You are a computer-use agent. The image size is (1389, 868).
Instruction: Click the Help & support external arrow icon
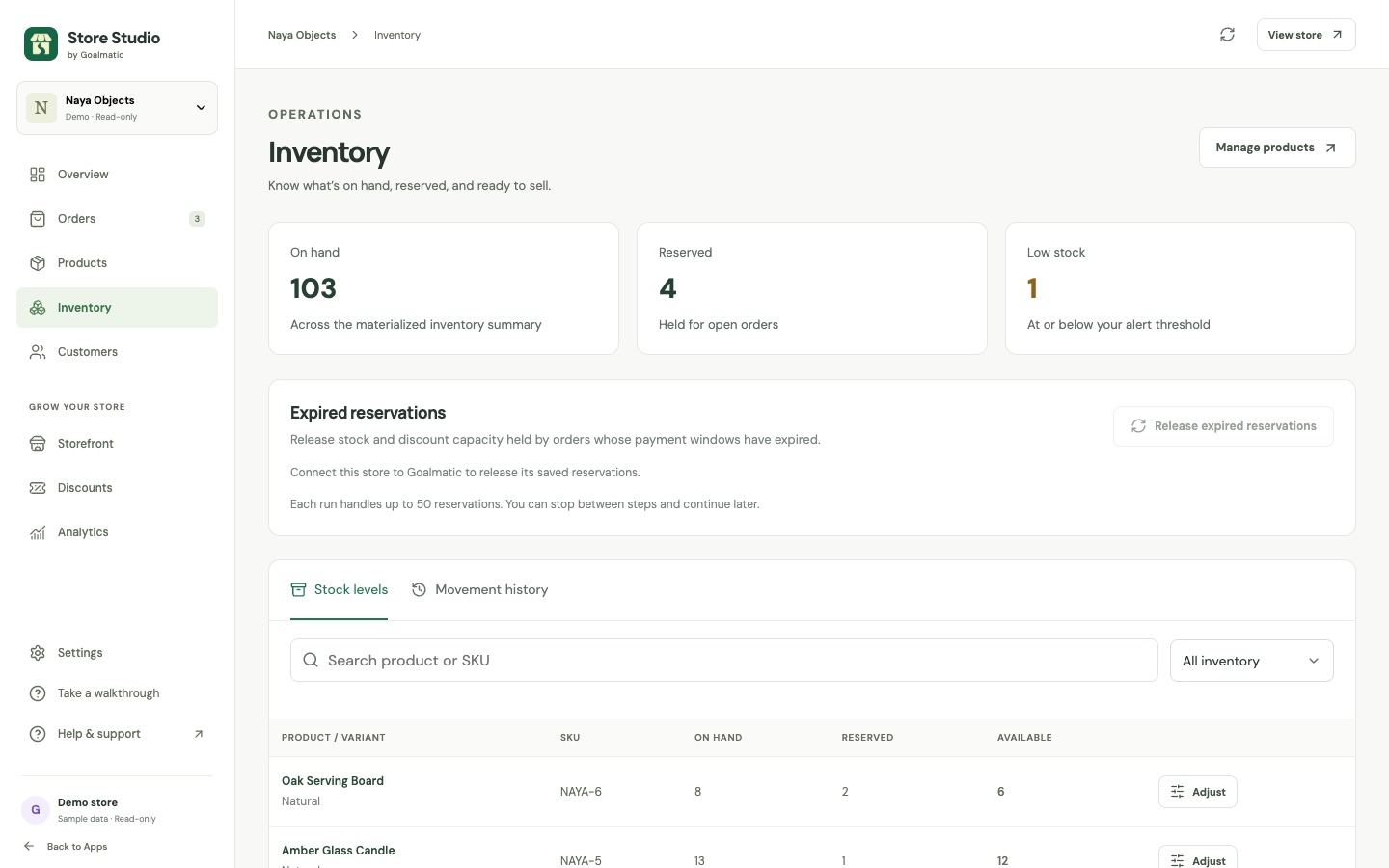(199, 734)
